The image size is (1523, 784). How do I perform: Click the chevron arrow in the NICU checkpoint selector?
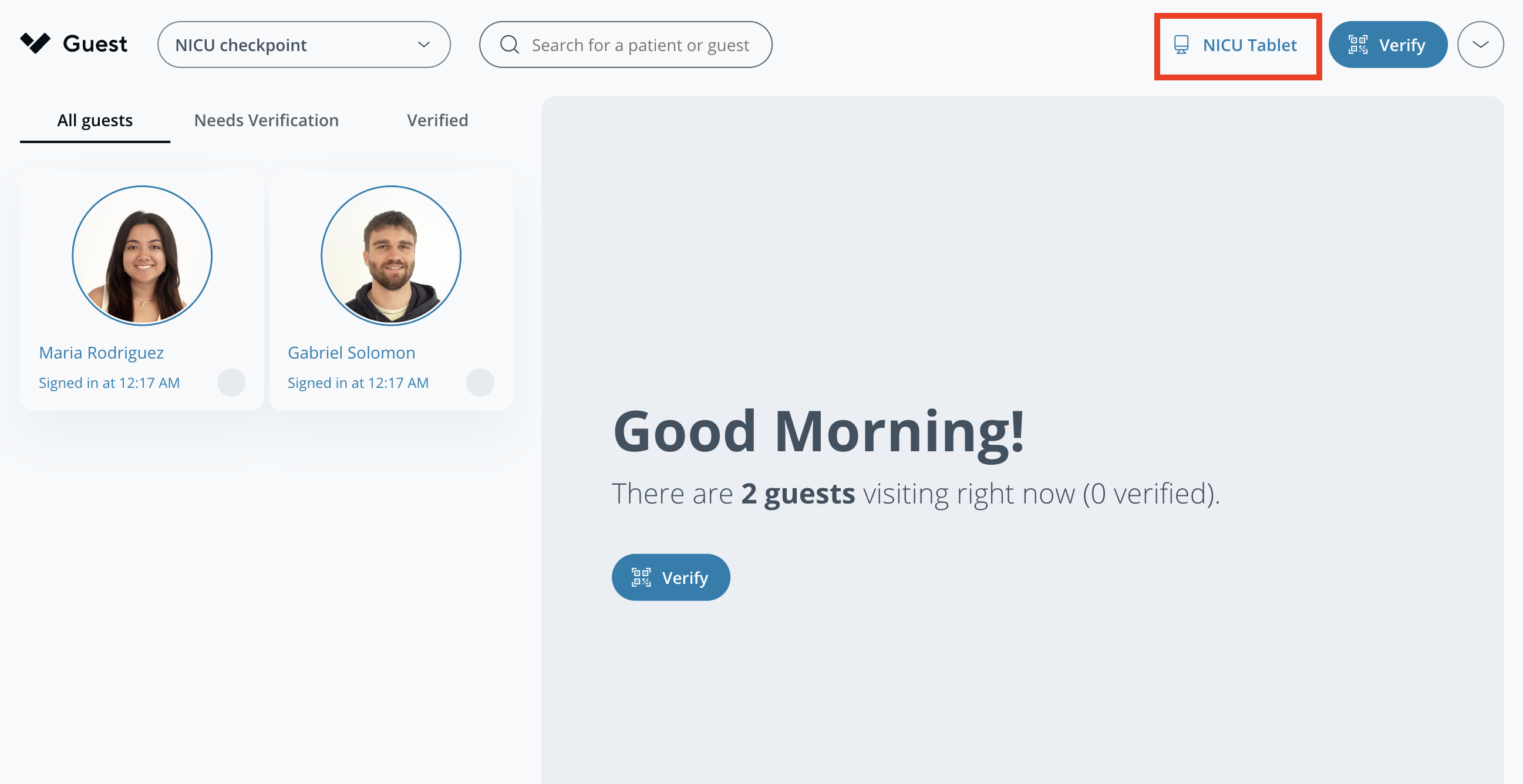(424, 45)
